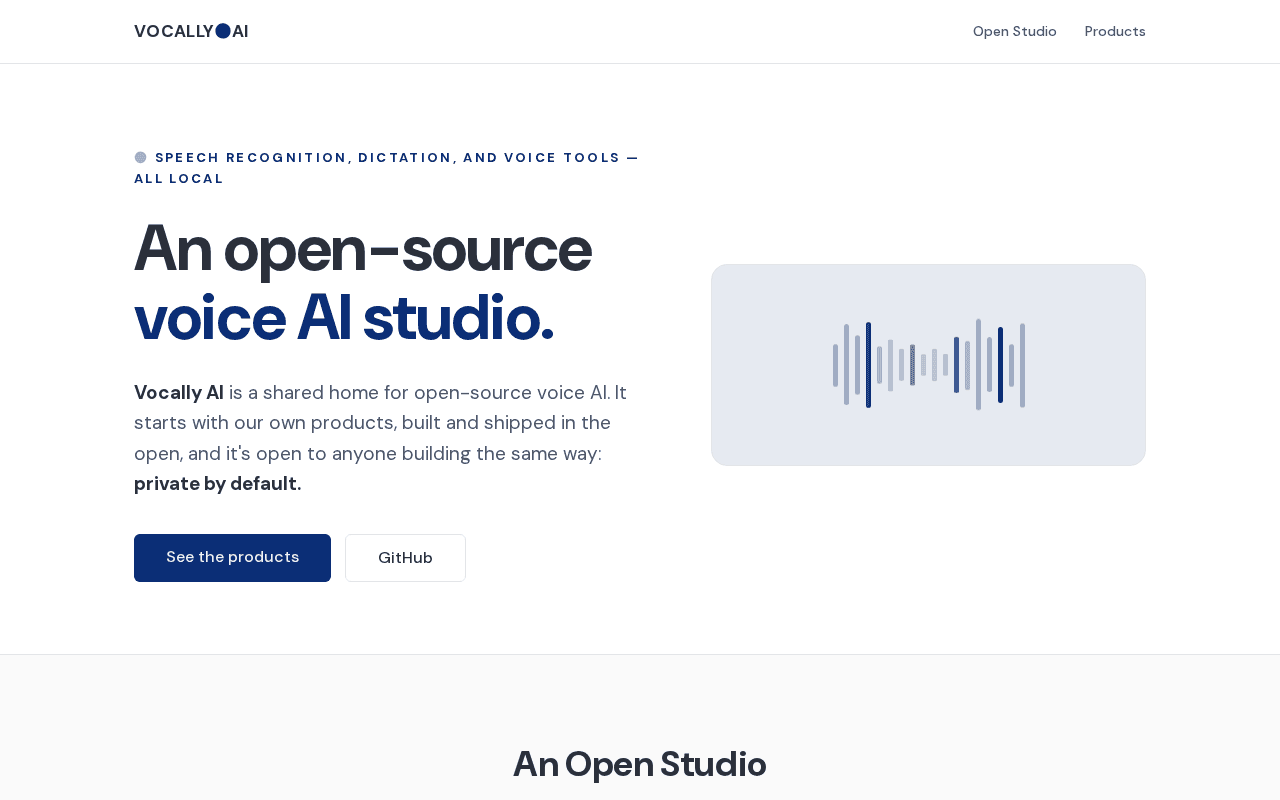
Task: Open the Products nav link
Action: tap(1115, 31)
